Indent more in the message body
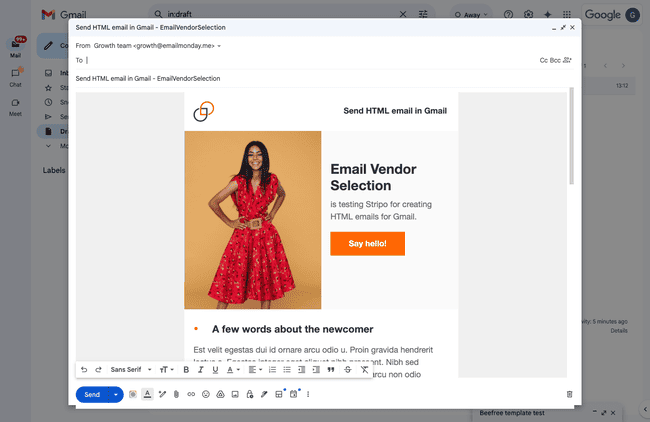 click(x=316, y=369)
